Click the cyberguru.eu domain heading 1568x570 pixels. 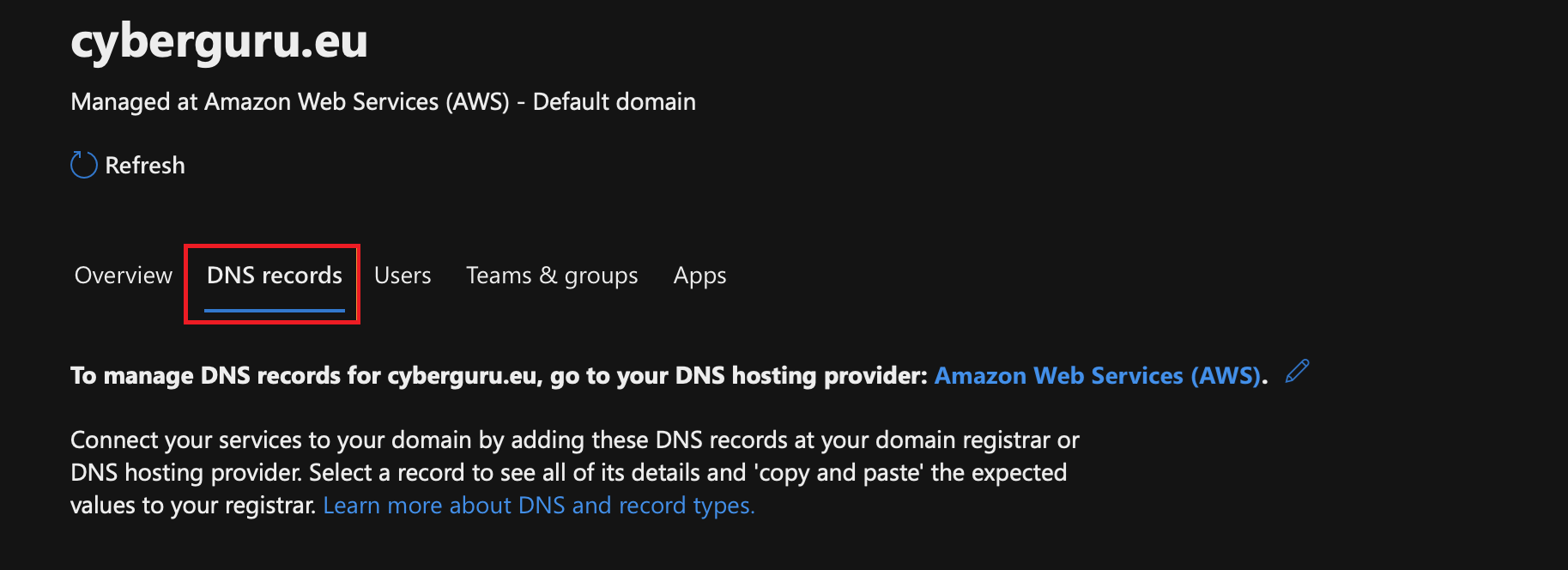click(x=219, y=40)
